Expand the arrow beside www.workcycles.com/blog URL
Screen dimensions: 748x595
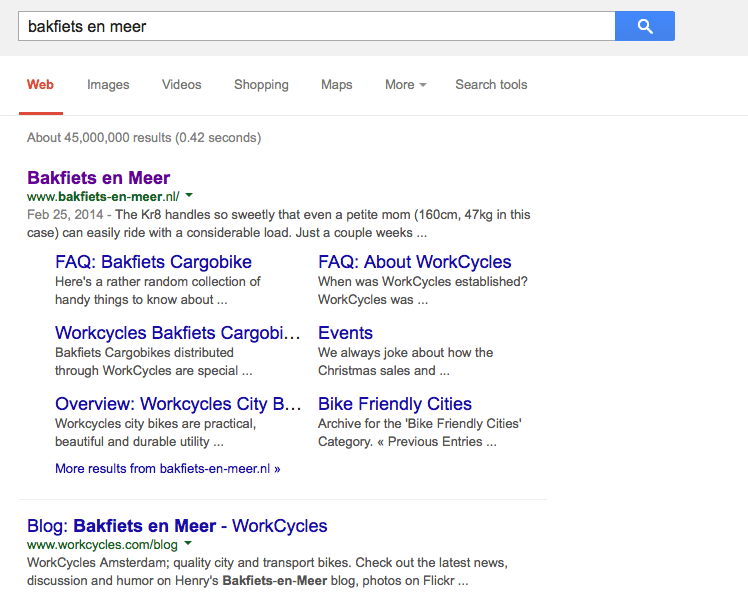[x=188, y=544]
